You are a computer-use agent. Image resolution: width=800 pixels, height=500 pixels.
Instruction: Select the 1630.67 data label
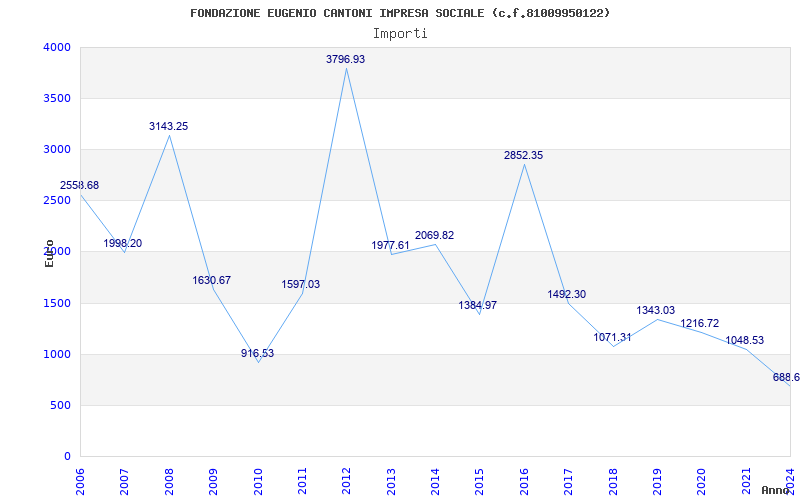coord(212,281)
